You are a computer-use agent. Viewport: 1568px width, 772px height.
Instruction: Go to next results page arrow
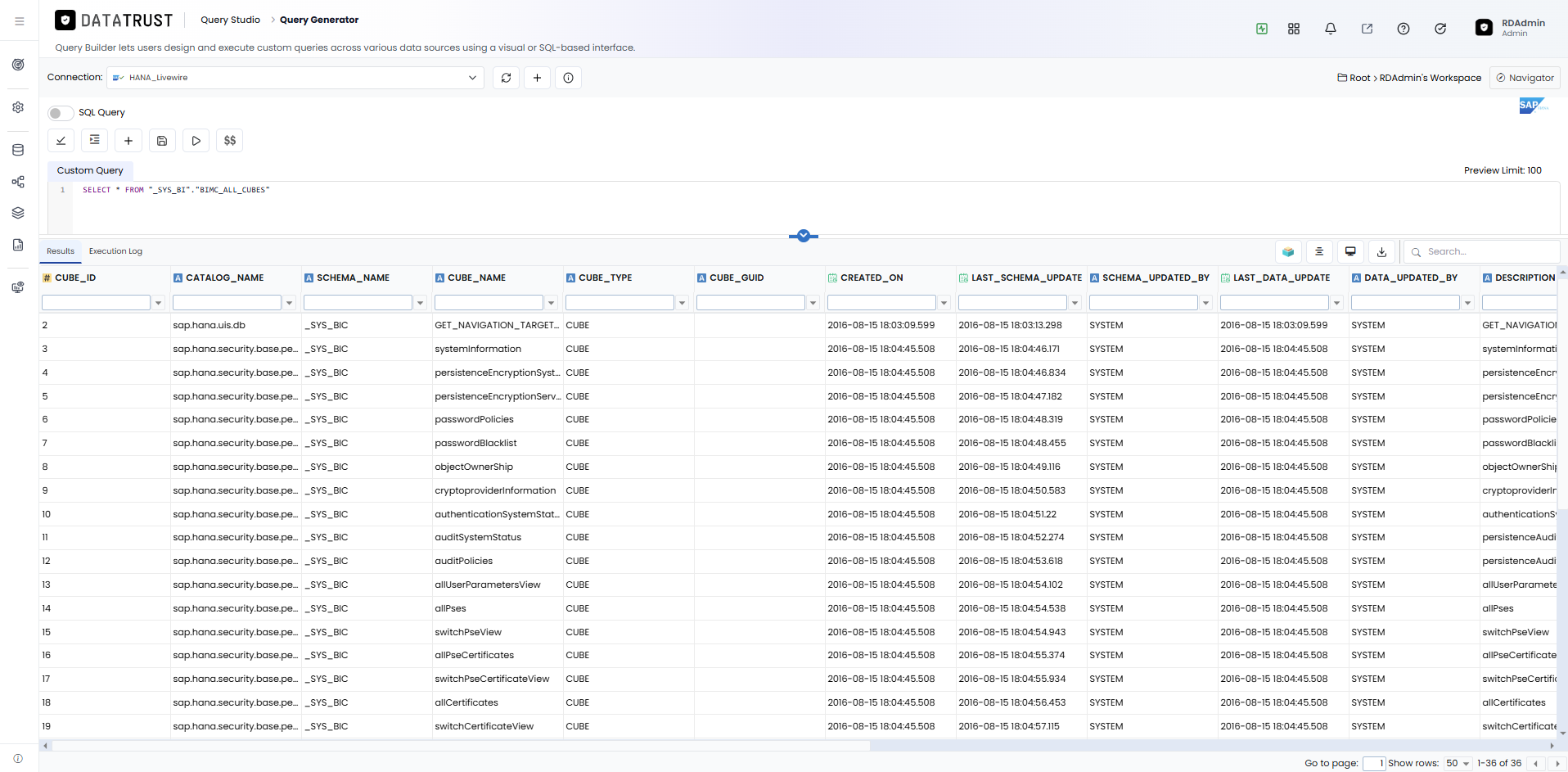click(1557, 763)
